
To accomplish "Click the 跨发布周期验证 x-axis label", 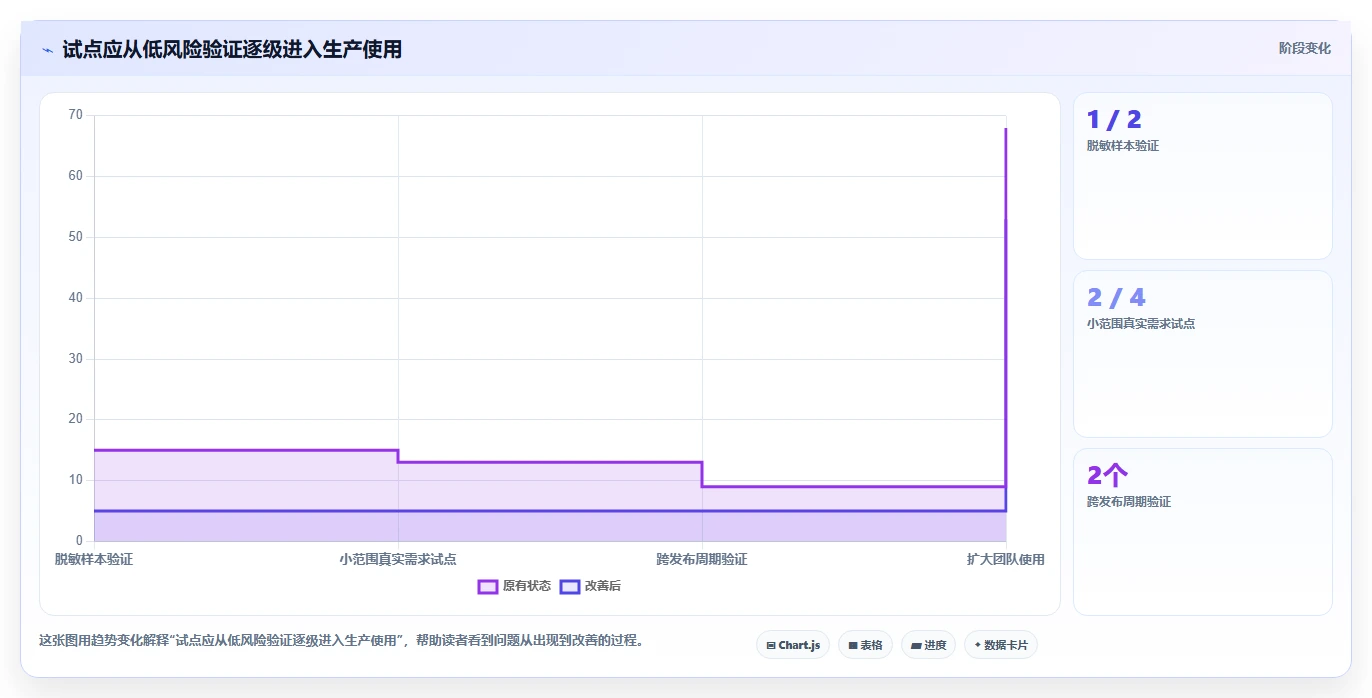I will pyautogui.click(x=702, y=559).
